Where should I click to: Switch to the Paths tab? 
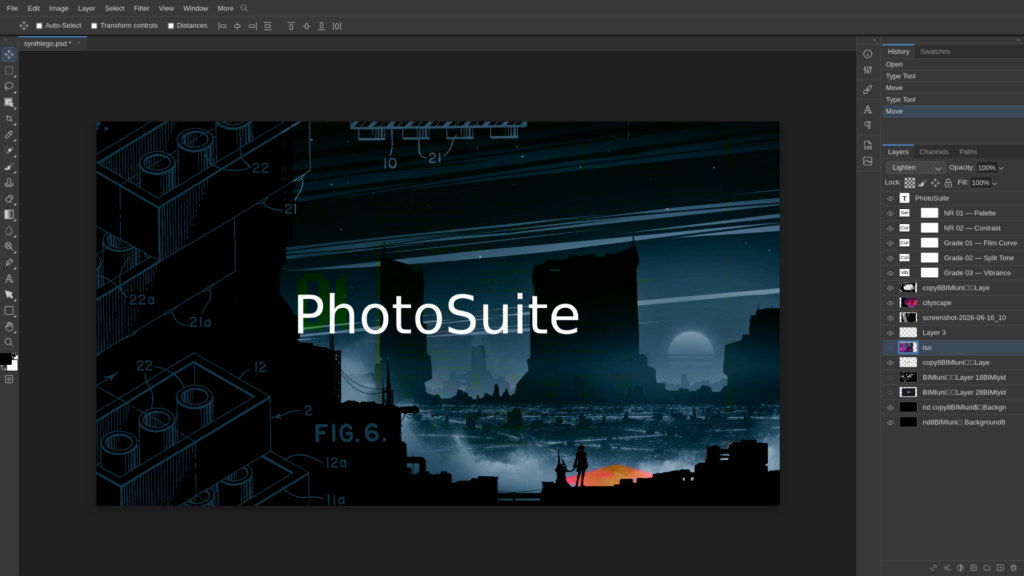968,152
